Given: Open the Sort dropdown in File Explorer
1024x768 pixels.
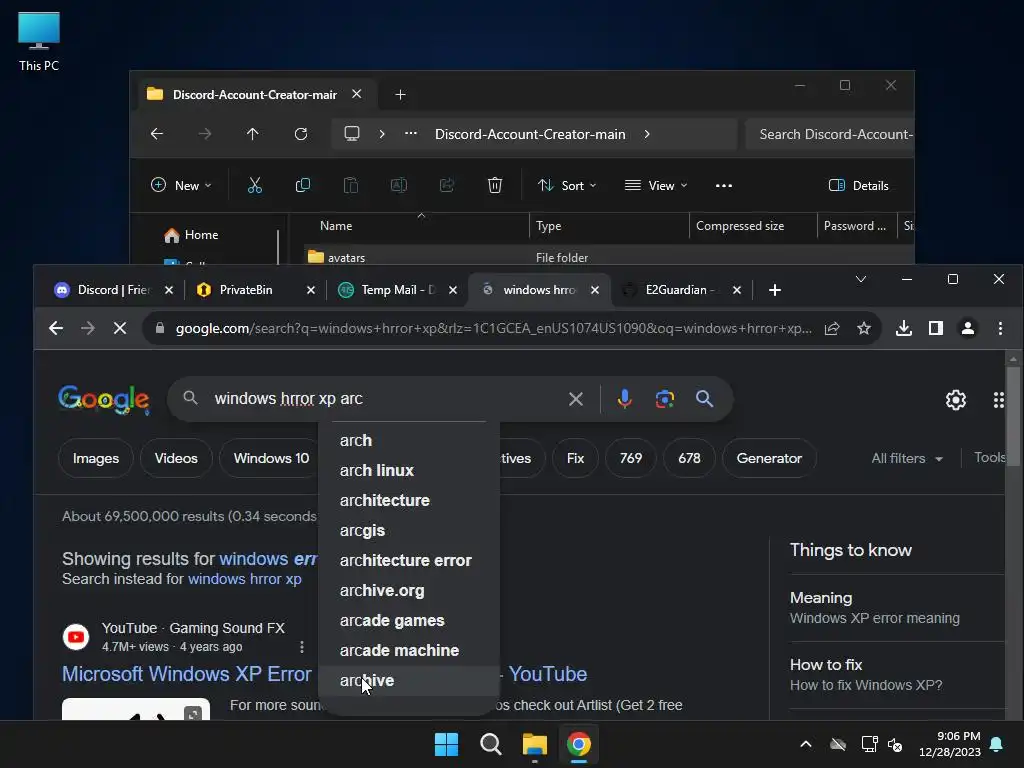Looking at the screenshot, I should coord(567,185).
